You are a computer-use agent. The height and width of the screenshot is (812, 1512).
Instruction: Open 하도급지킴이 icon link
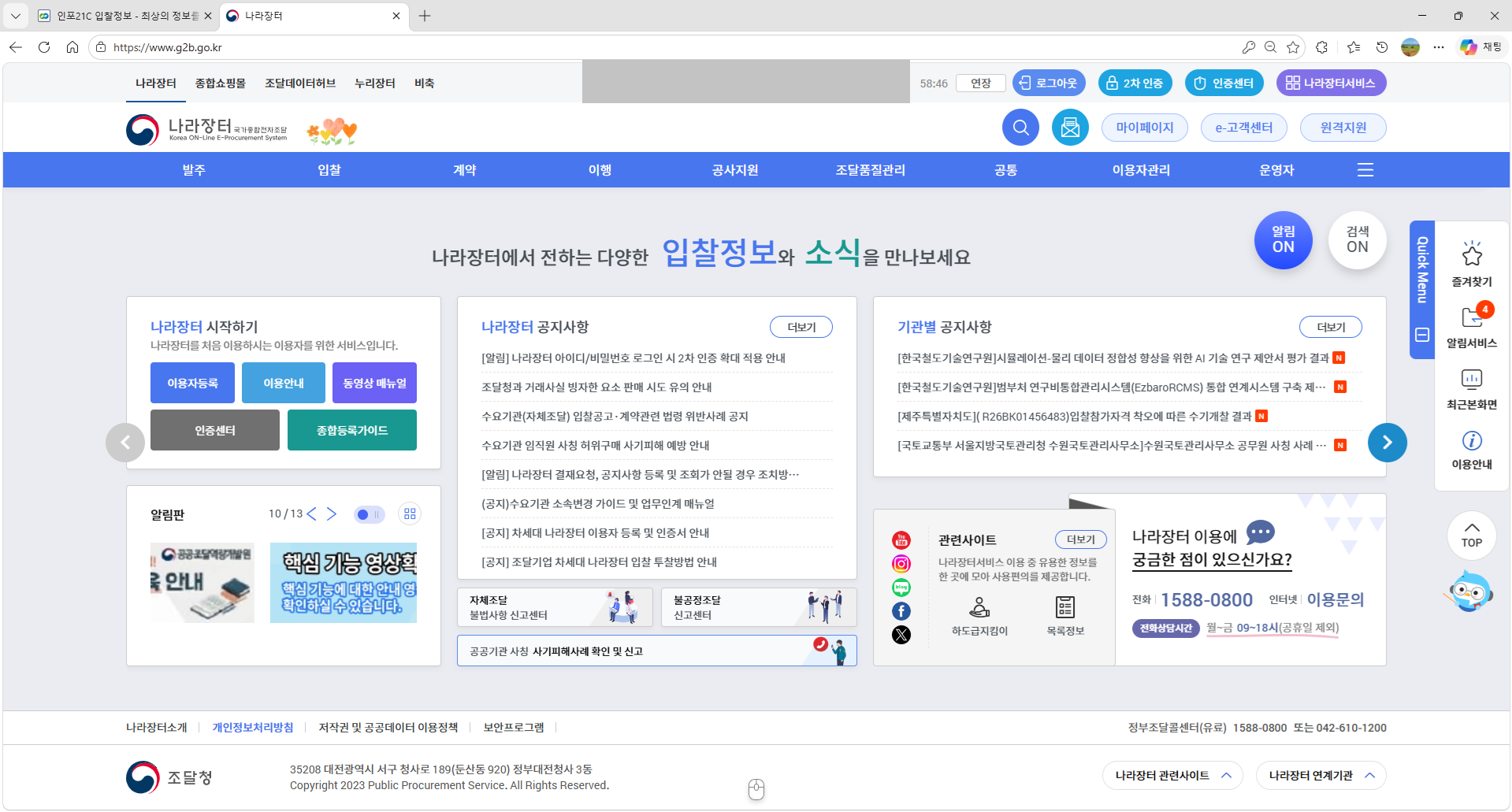coord(979,616)
